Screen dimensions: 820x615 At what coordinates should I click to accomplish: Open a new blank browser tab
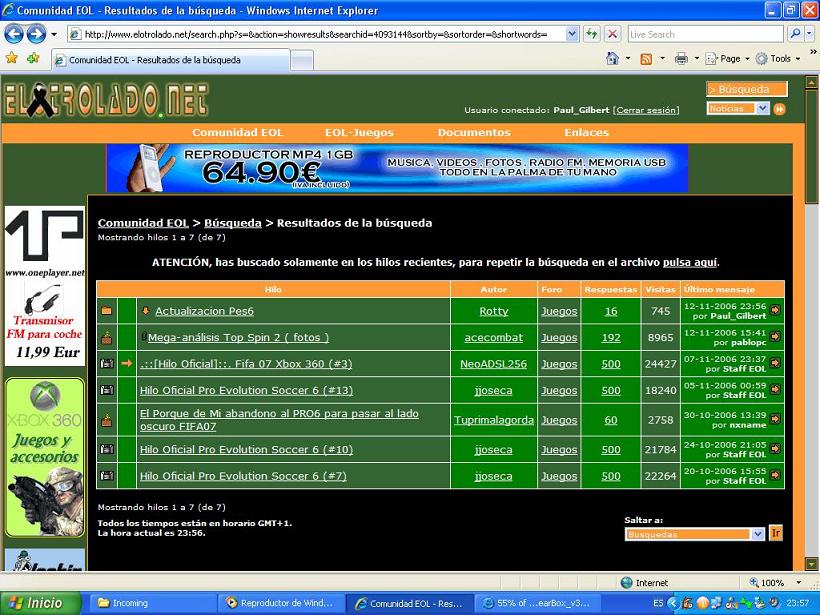point(302,61)
